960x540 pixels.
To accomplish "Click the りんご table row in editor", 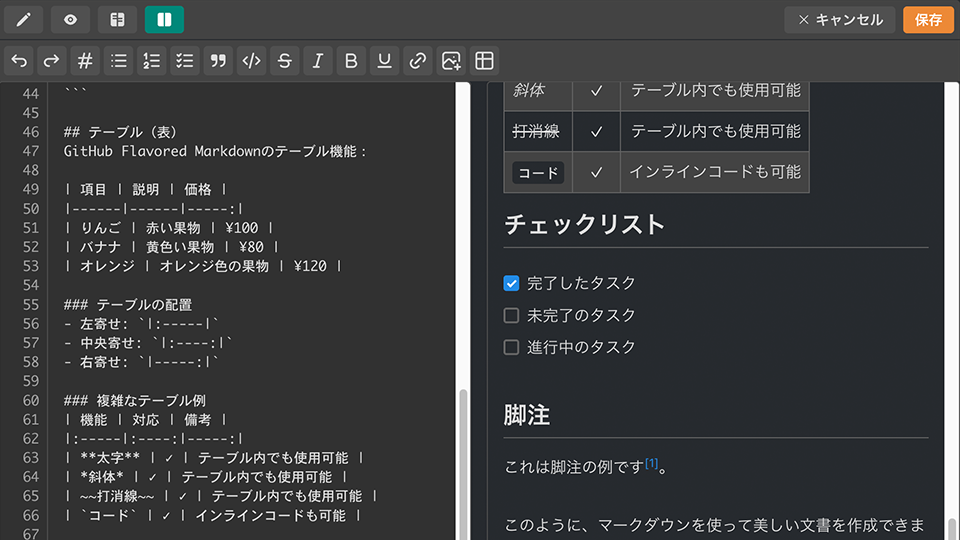I will (168, 228).
